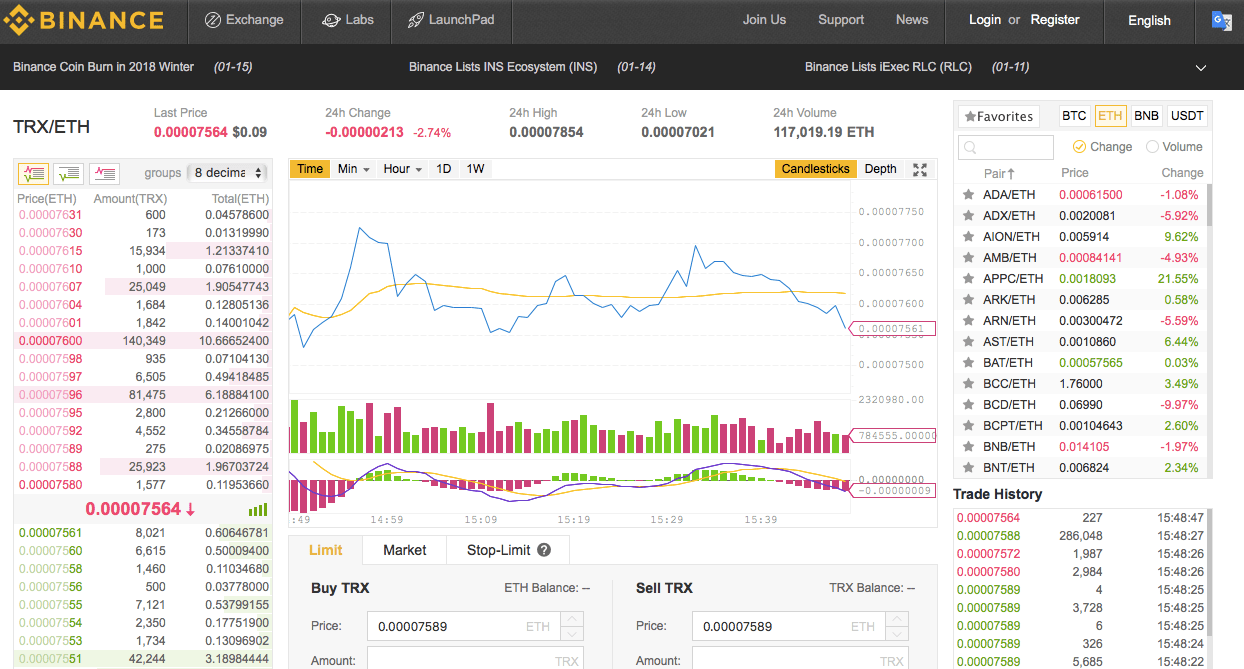Open the Labs page

pyautogui.click(x=348, y=20)
